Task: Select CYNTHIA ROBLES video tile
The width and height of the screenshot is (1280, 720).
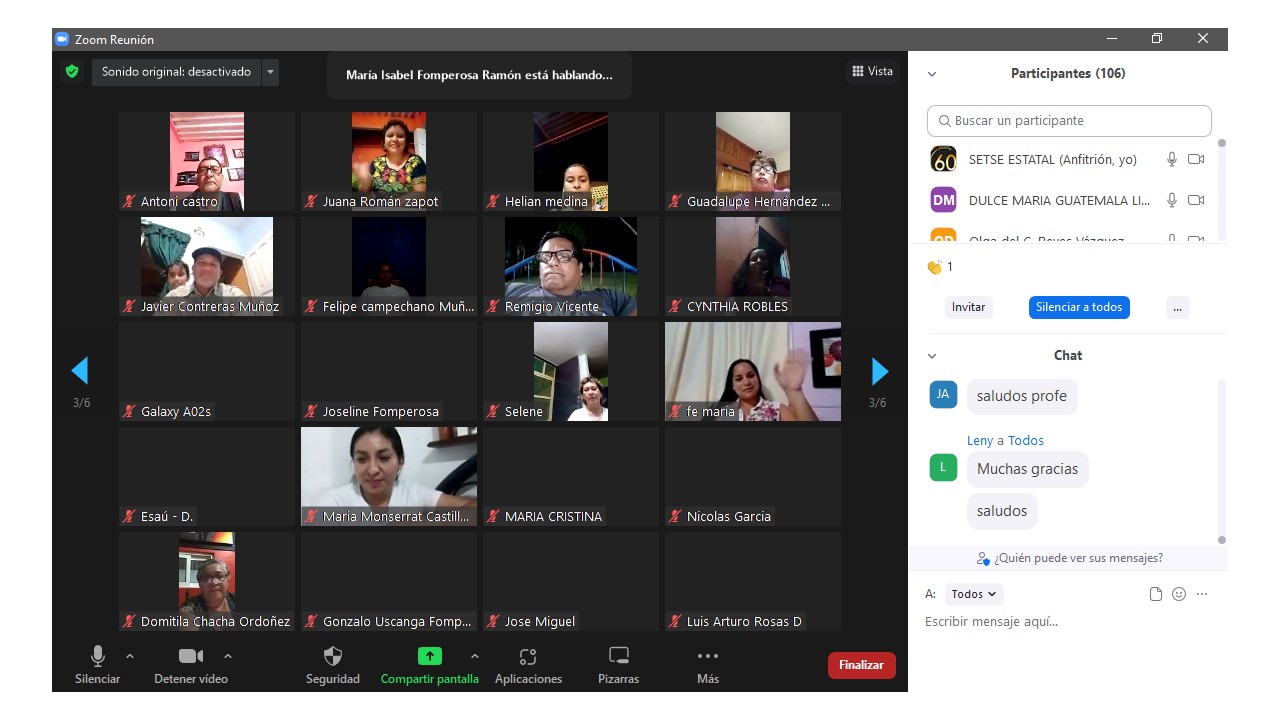Action: pyautogui.click(x=753, y=266)
